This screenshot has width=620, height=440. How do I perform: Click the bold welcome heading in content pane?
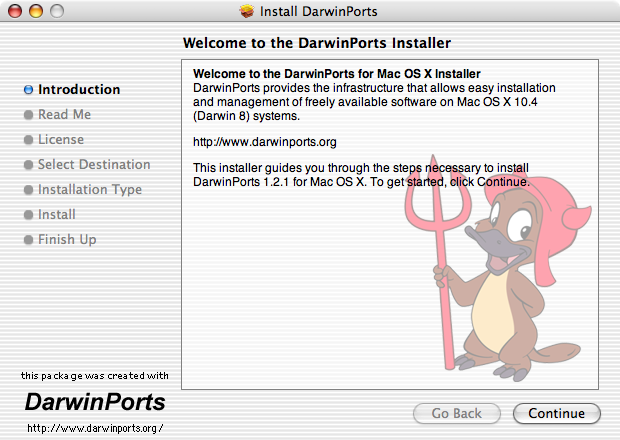pyautogui.click(x=336, y=74)
